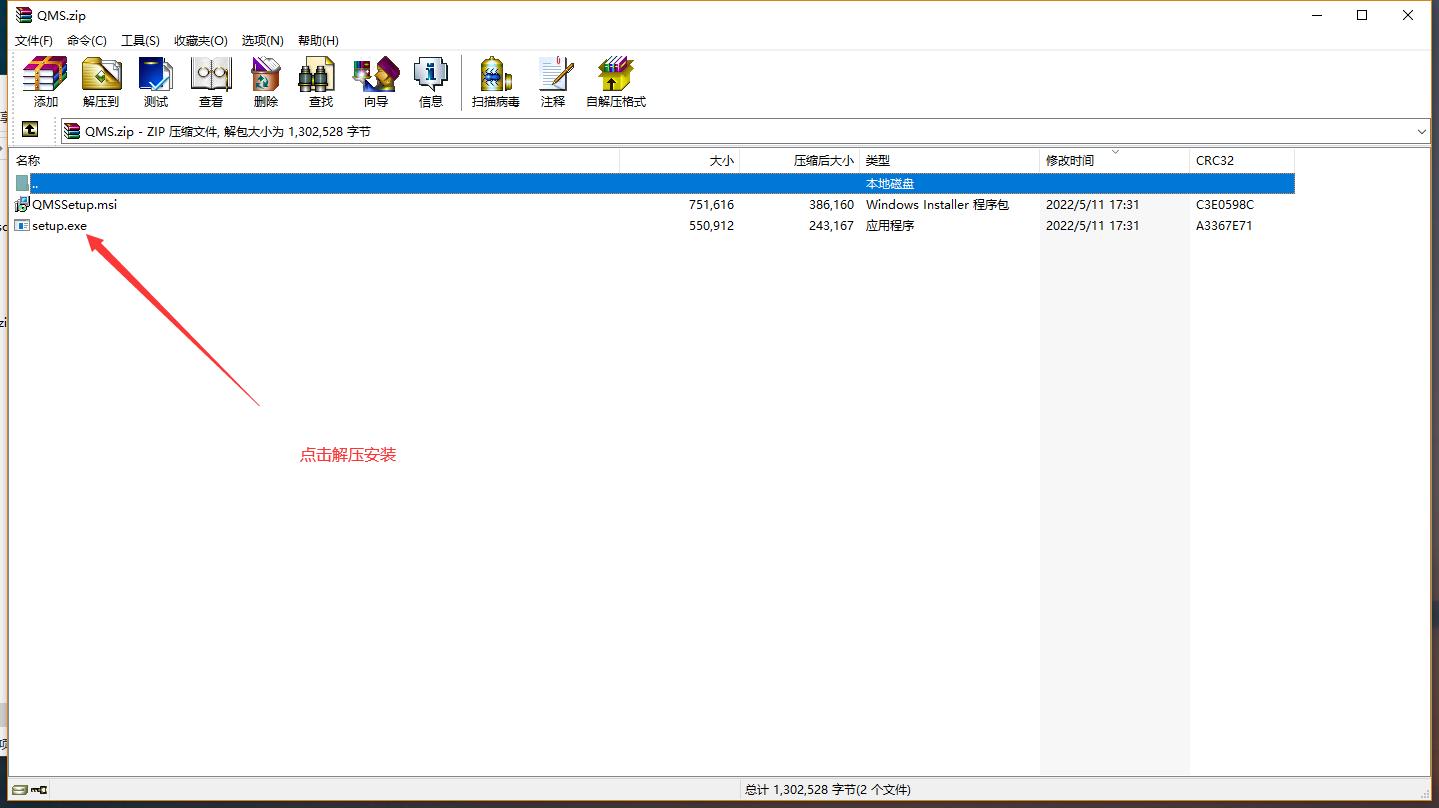The width and height of the screenshot is (1439, 808).
Task: Click the 解压到 (Extract To) icon
Action: [101, 81]
